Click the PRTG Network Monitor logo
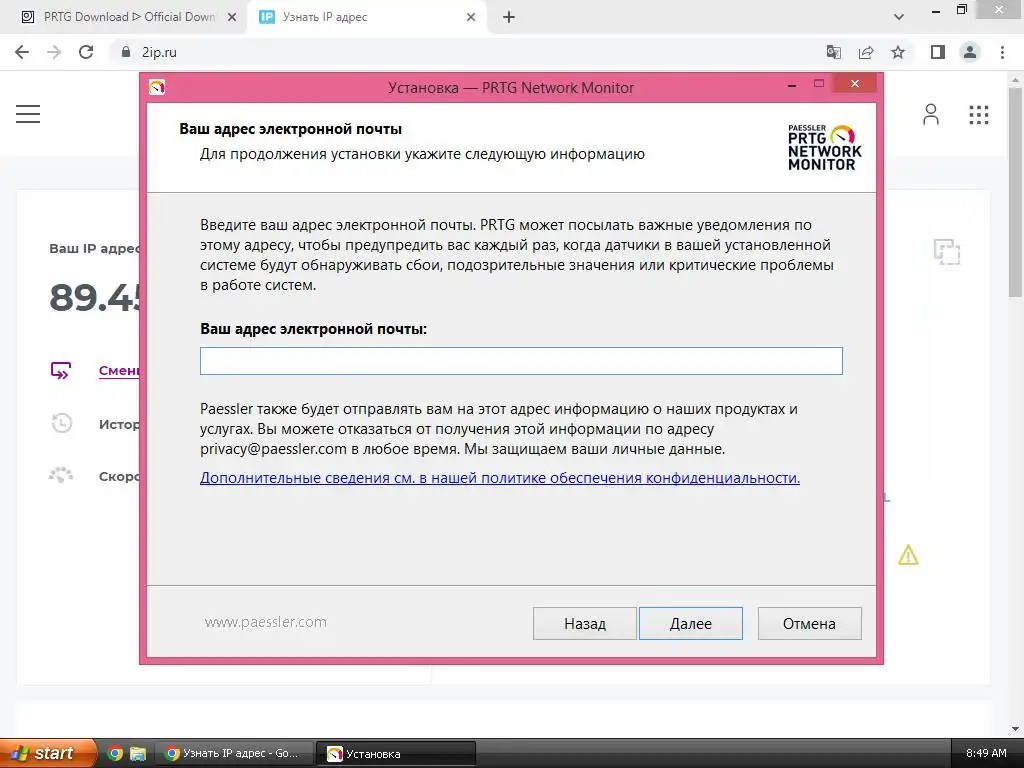Screen dimensions: 1024x768 point(824,148)
